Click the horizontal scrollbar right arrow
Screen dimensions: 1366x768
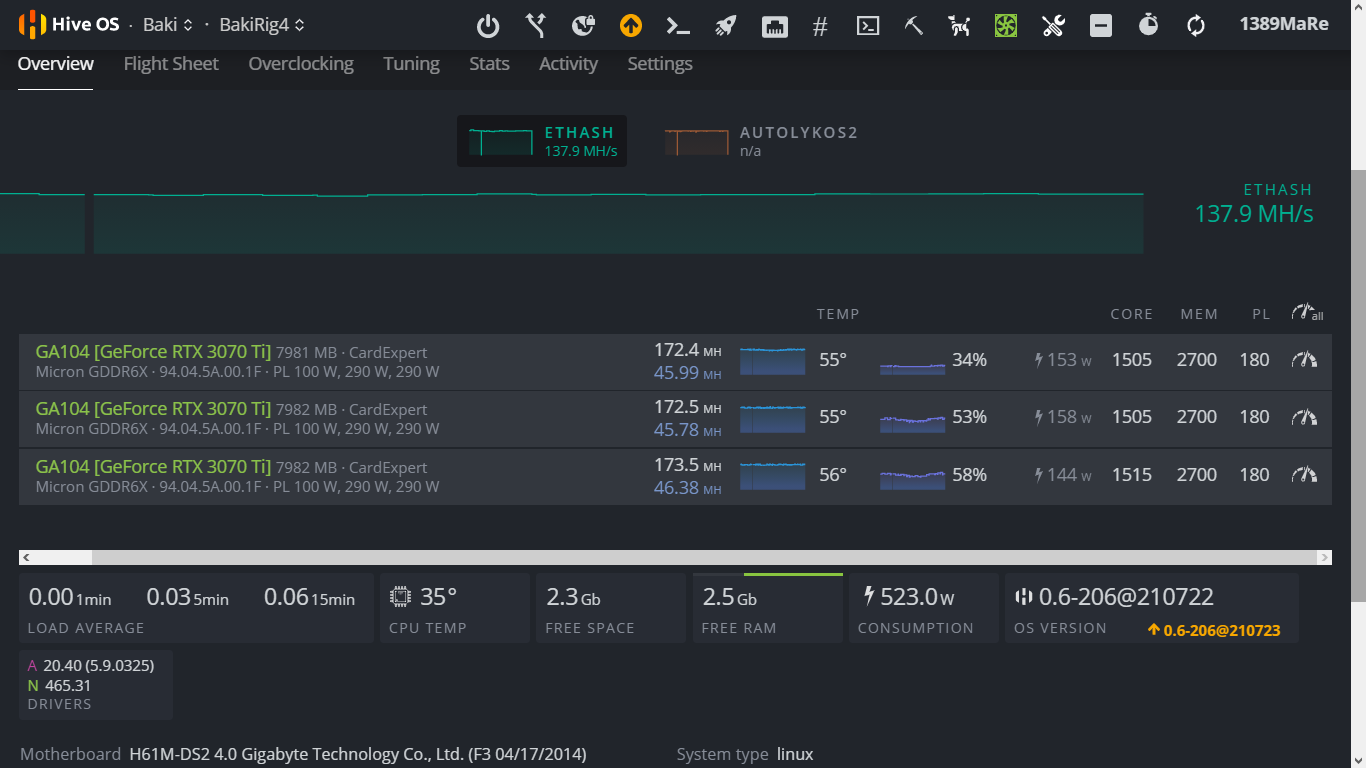pyautogui.click(x=1324, y=558)
